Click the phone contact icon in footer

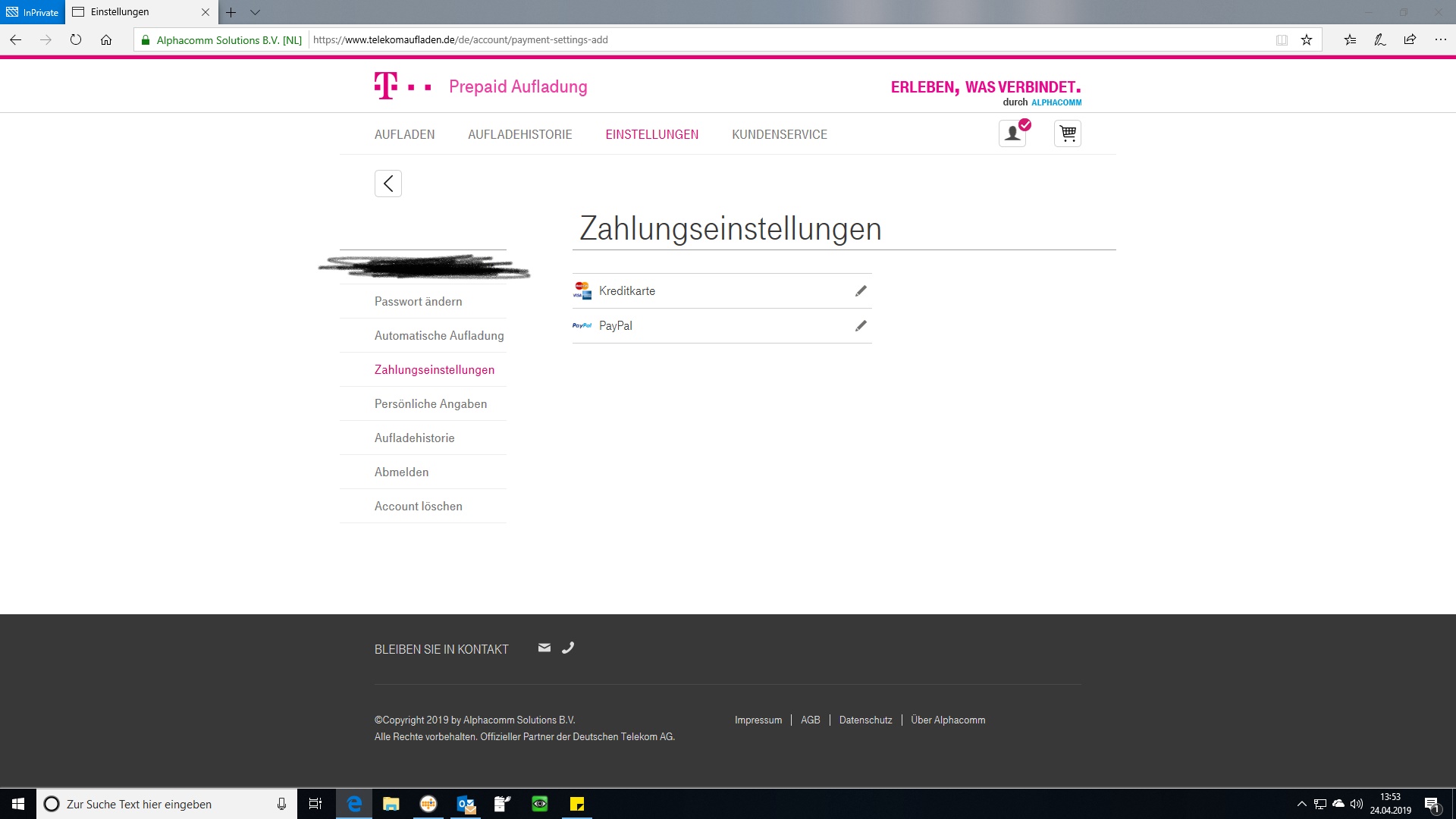point(568,648)
